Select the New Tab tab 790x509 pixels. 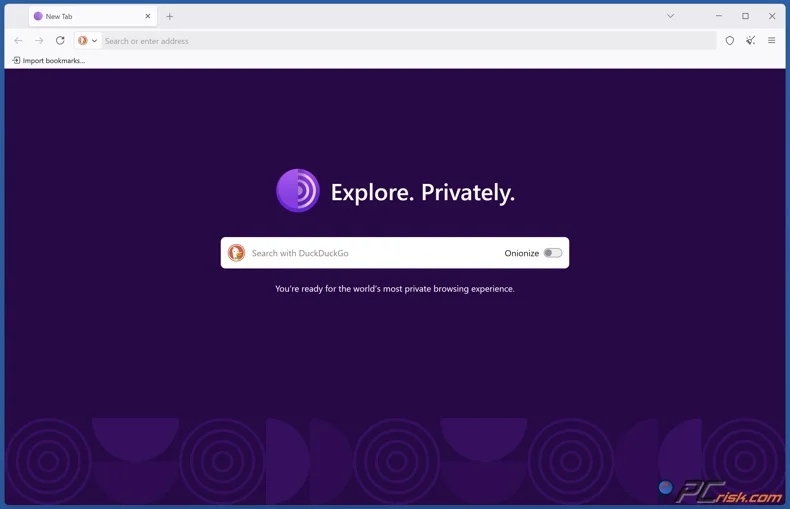(85, 16)
